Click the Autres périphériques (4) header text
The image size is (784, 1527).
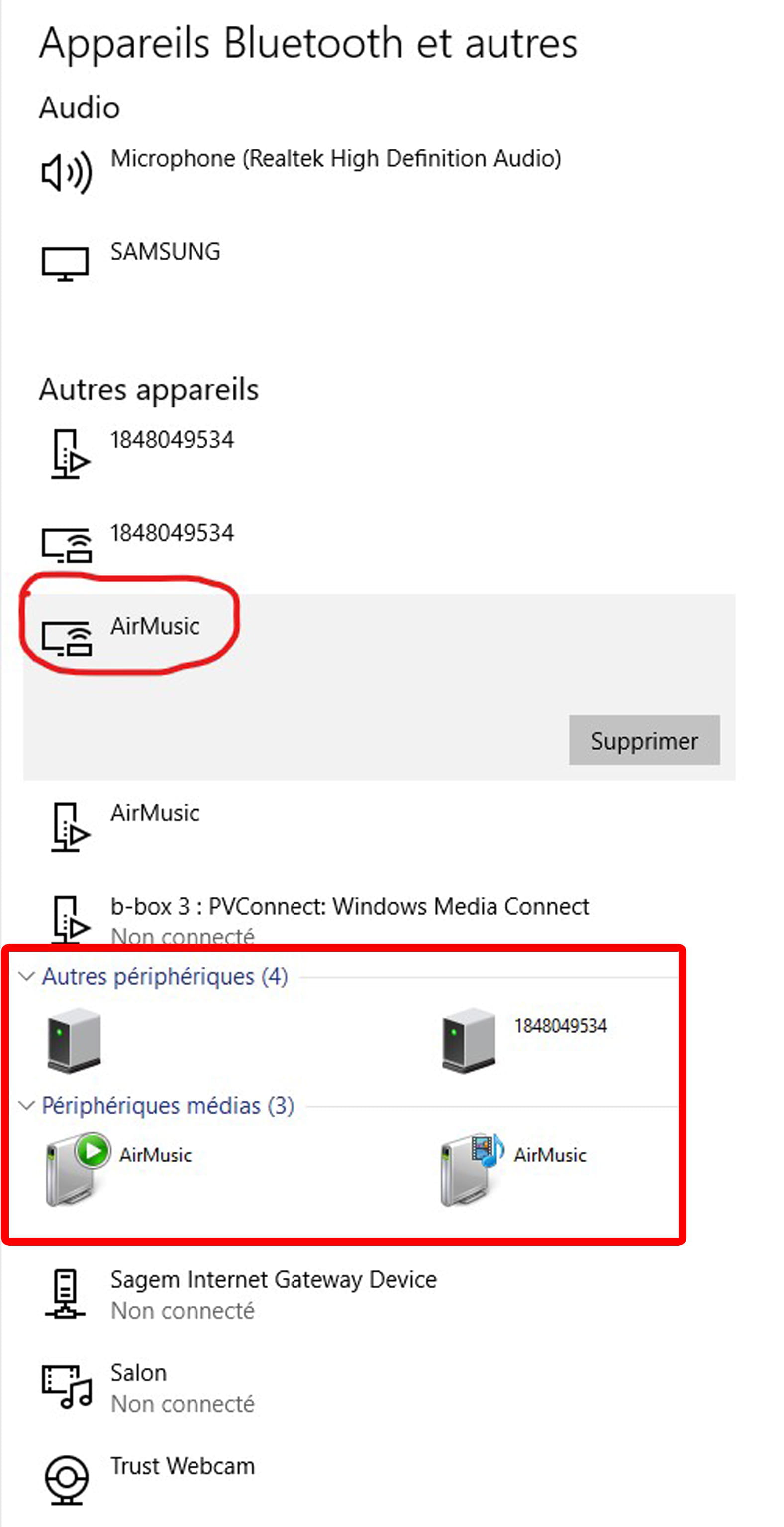pyautogui.click(x=165, y=976)
